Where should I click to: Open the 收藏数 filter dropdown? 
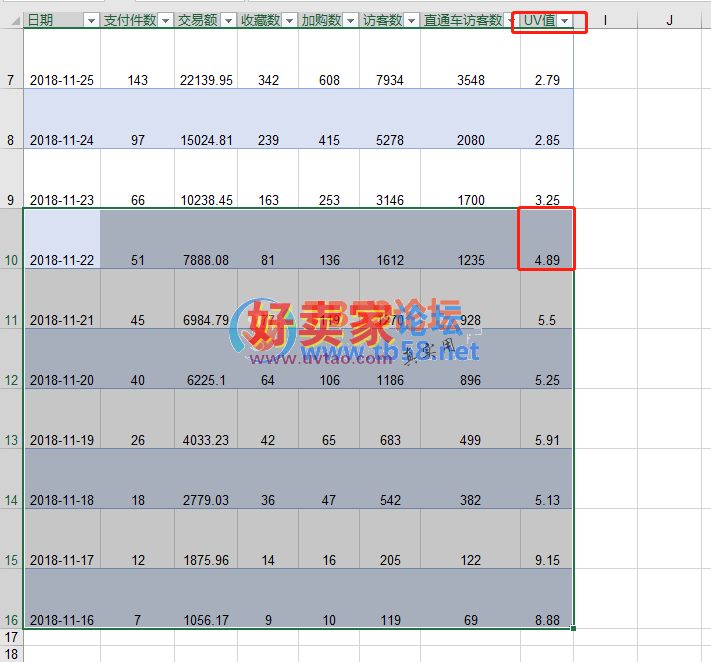coord(289,21)
